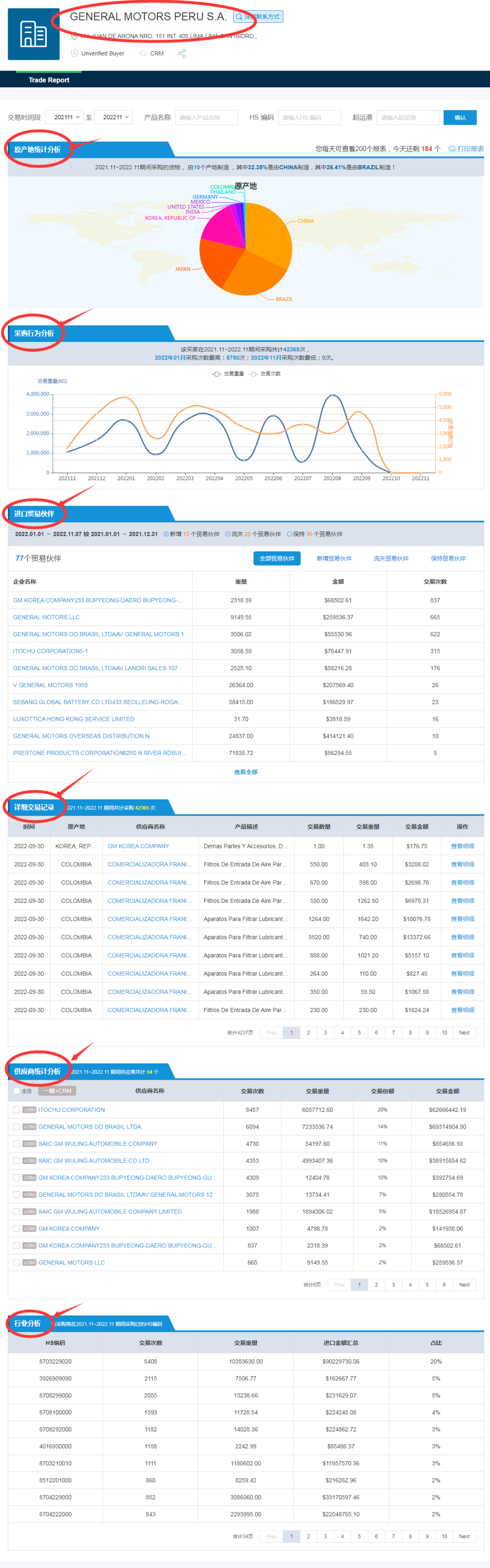Viewport: 490px width, 1568px height.
Task: Click the printer icon for 打印报表
Action: (451, 149)
